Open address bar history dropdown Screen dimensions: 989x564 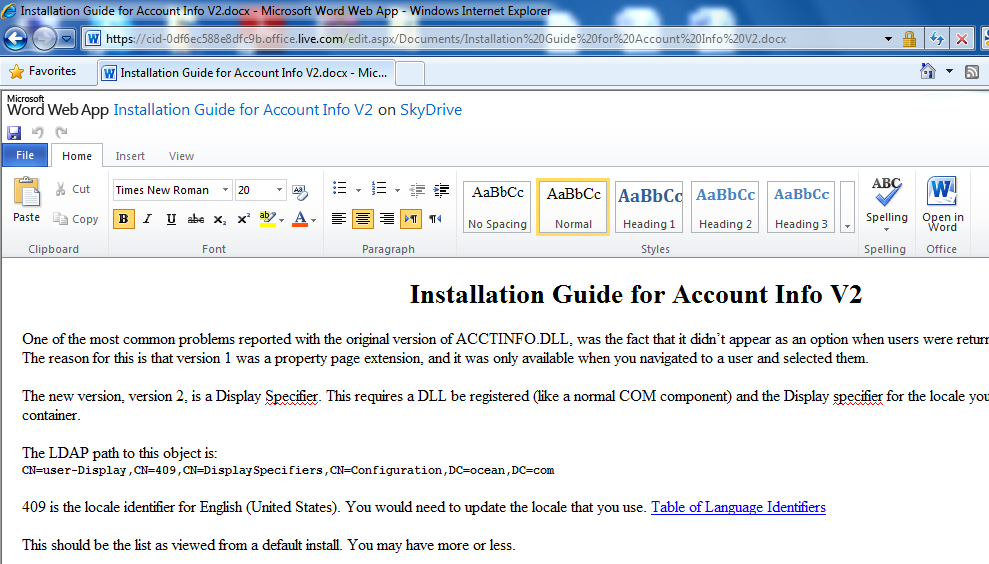coord(888,39)
